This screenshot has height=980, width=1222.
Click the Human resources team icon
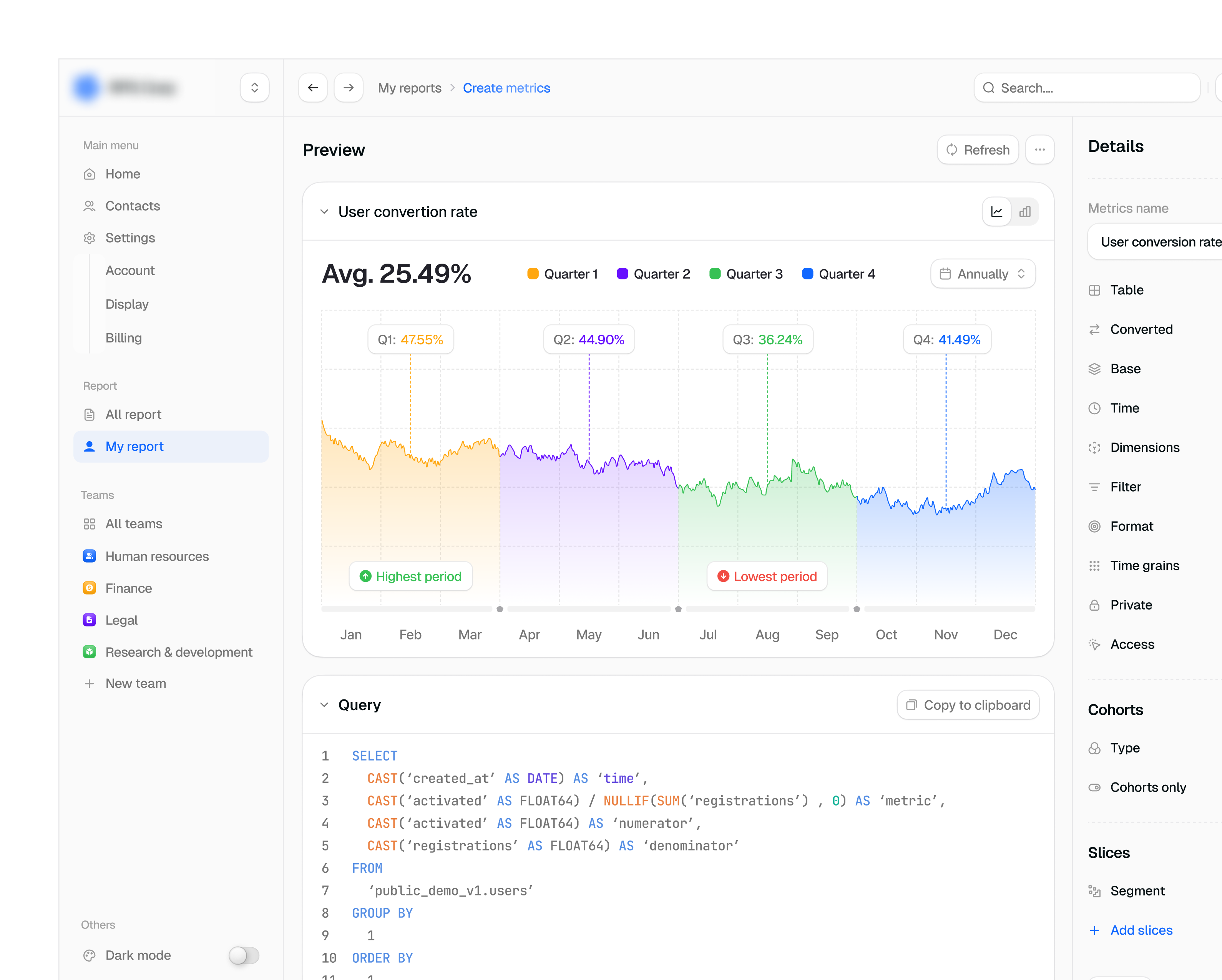[x=90, y=556]
